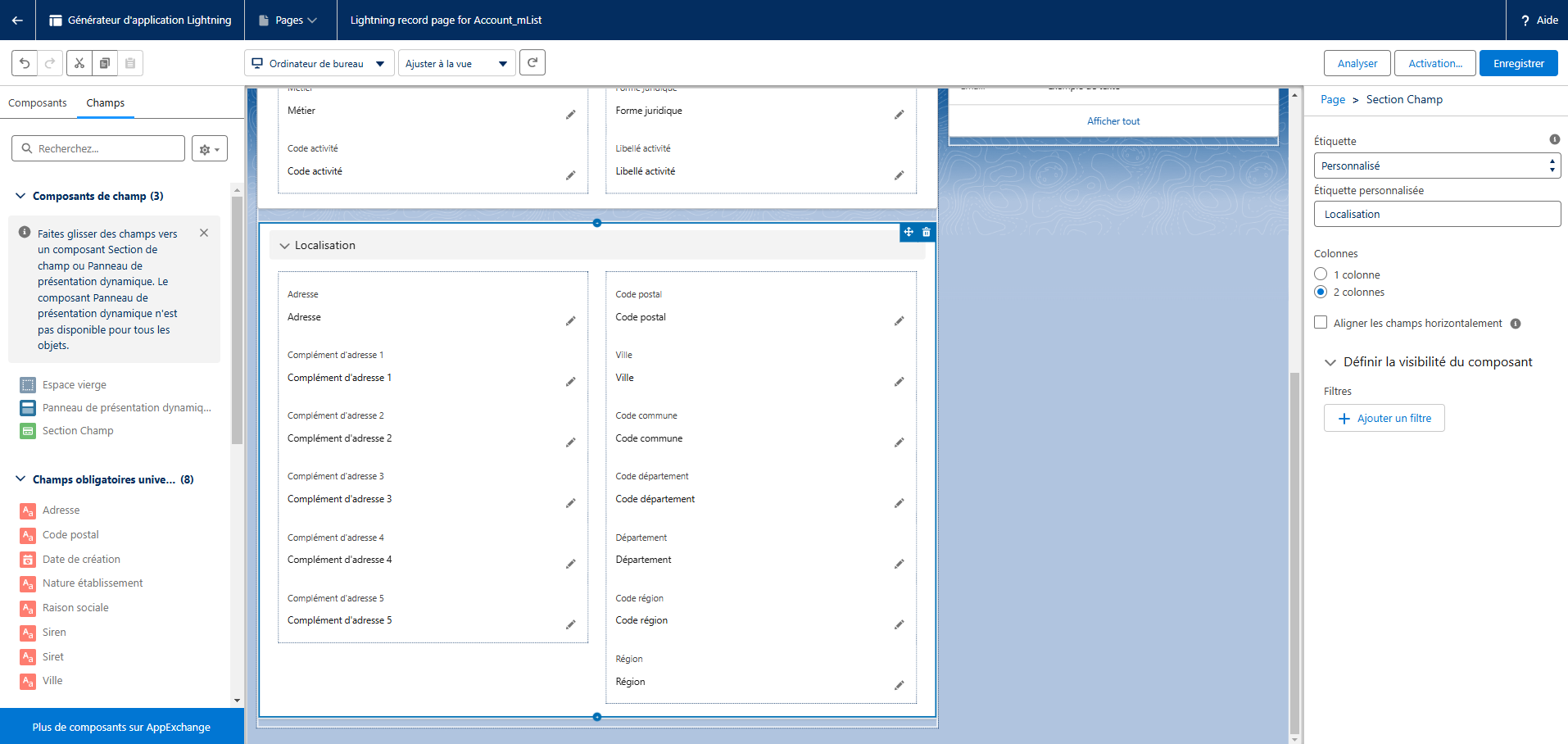The height and width of the screenshot is (744, 1568).
Task: Edit the Libellé activité field pencil
Action: 899,175
